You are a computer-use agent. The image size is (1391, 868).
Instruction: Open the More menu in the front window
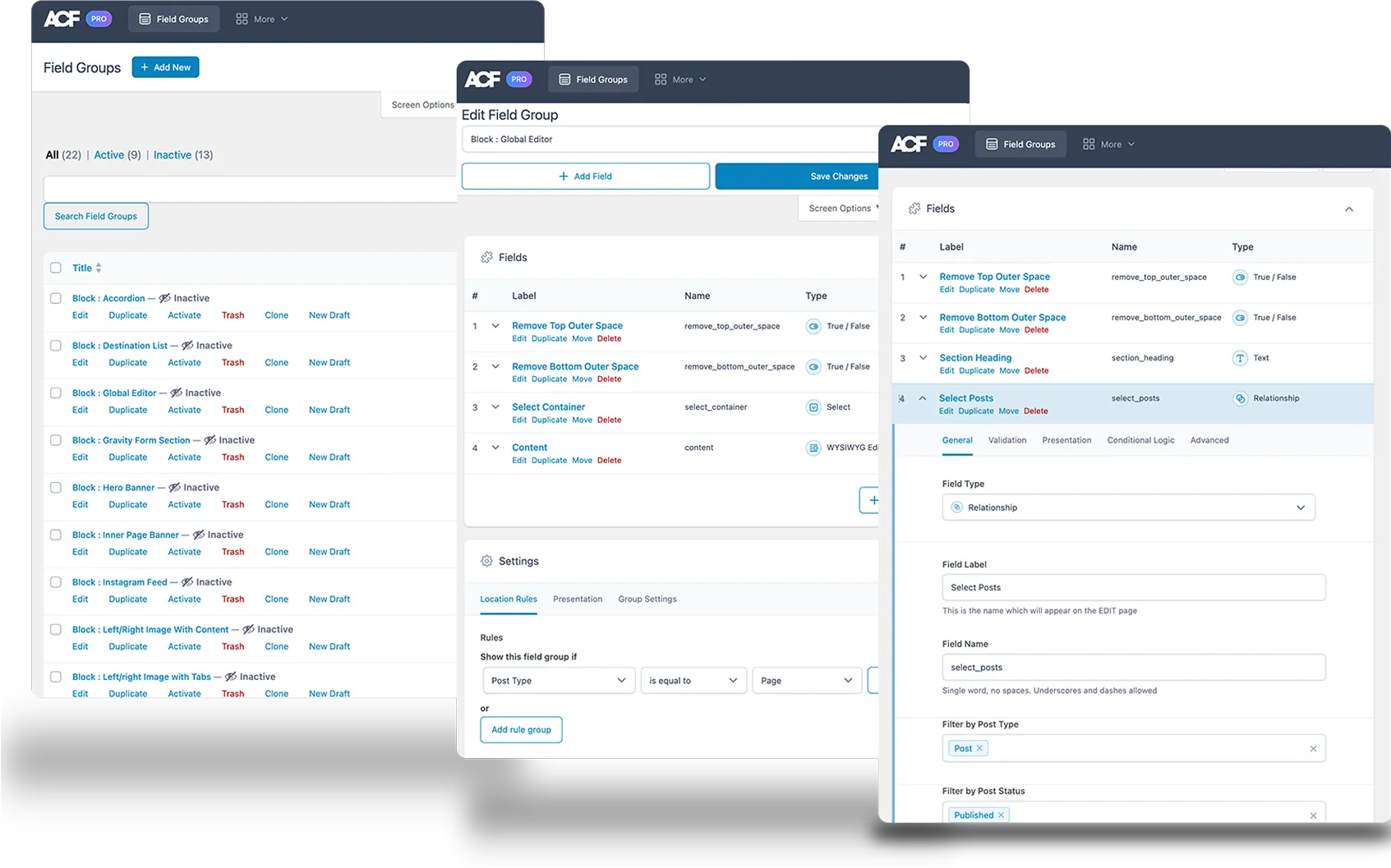click(x=1109, y=145)
